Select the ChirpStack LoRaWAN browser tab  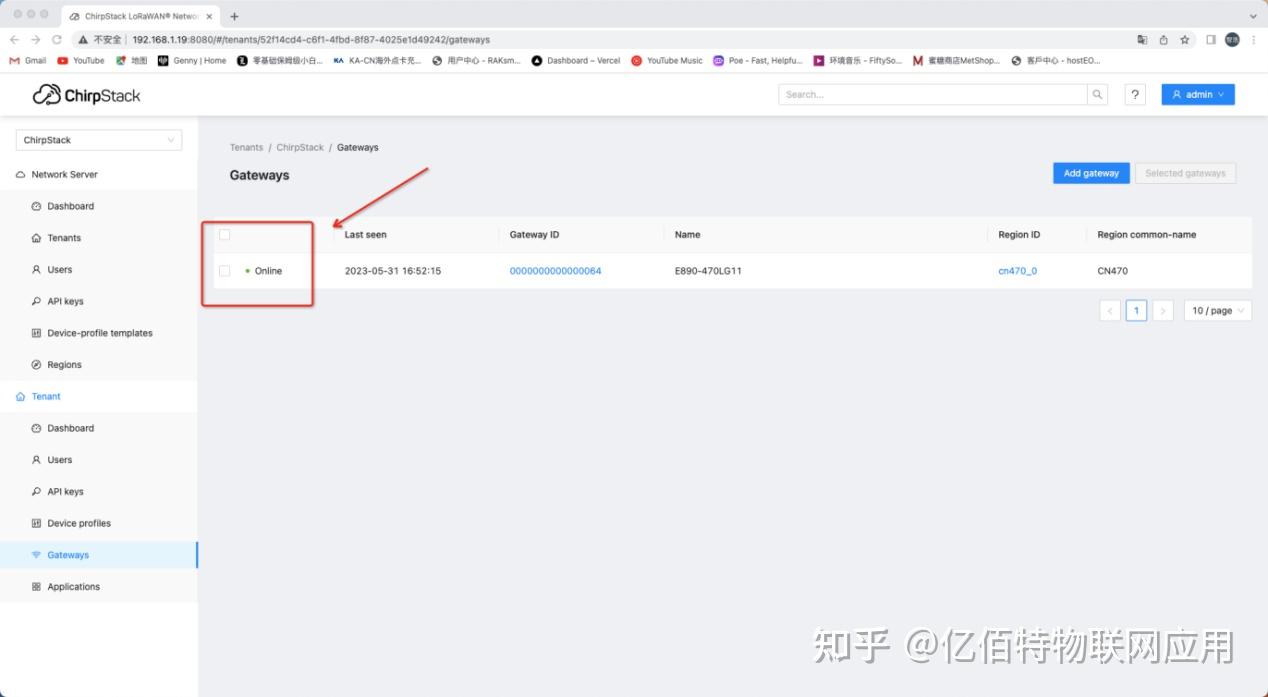click(x=140, y=16)
